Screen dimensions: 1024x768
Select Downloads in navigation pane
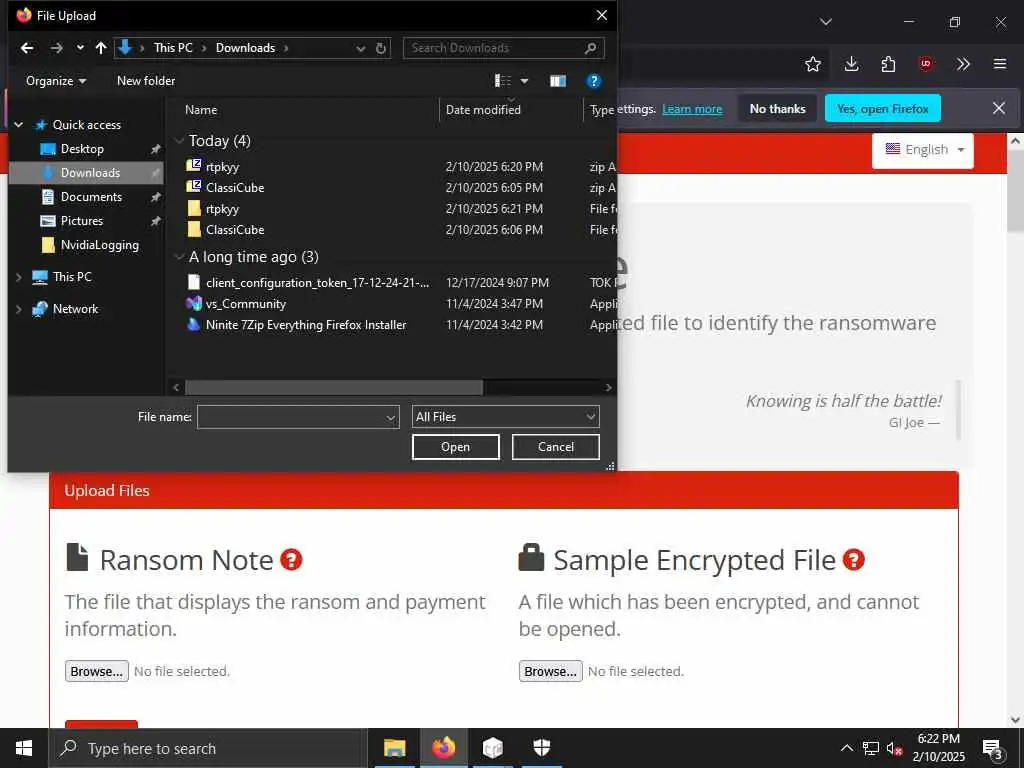[x=87, y=173]
